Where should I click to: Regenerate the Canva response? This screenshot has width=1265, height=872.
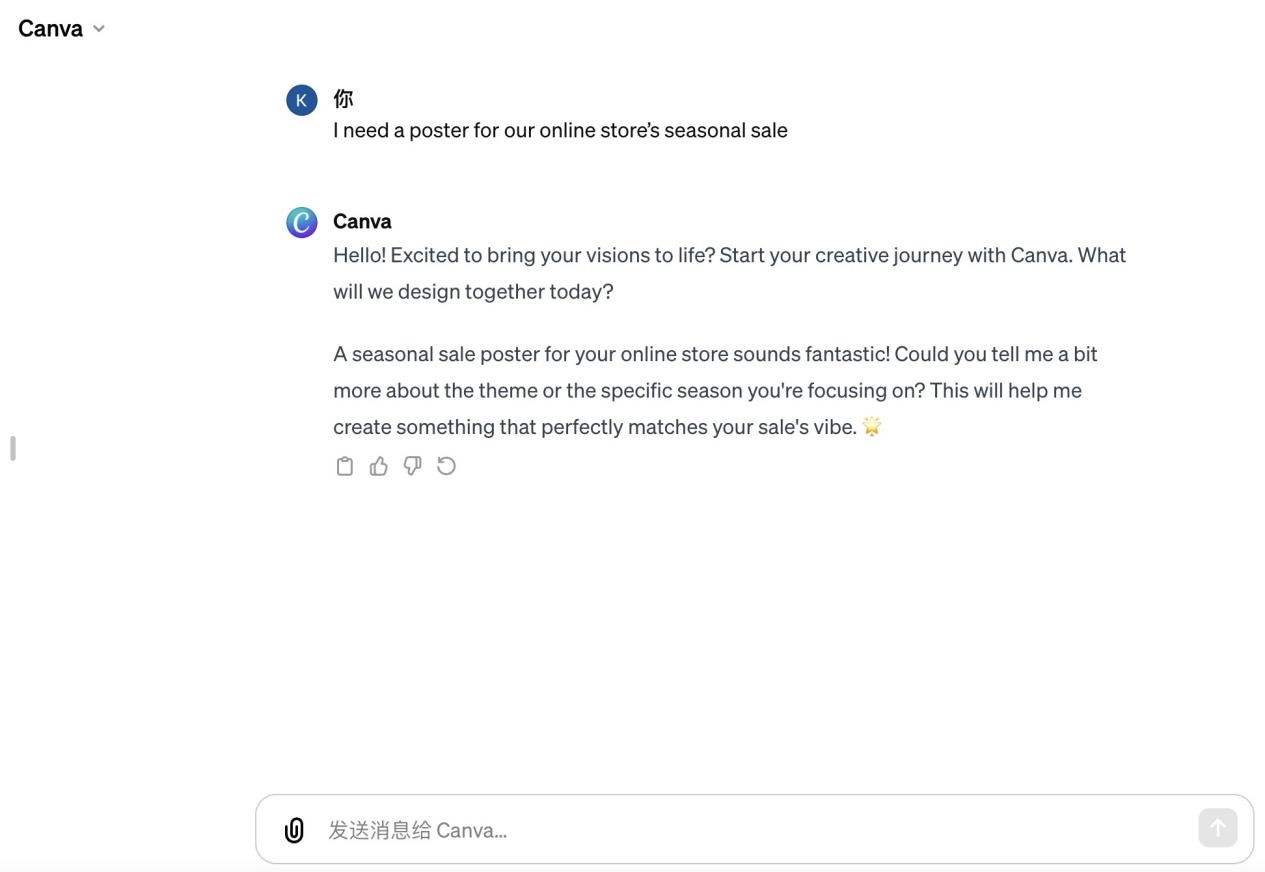pos(447,466)
